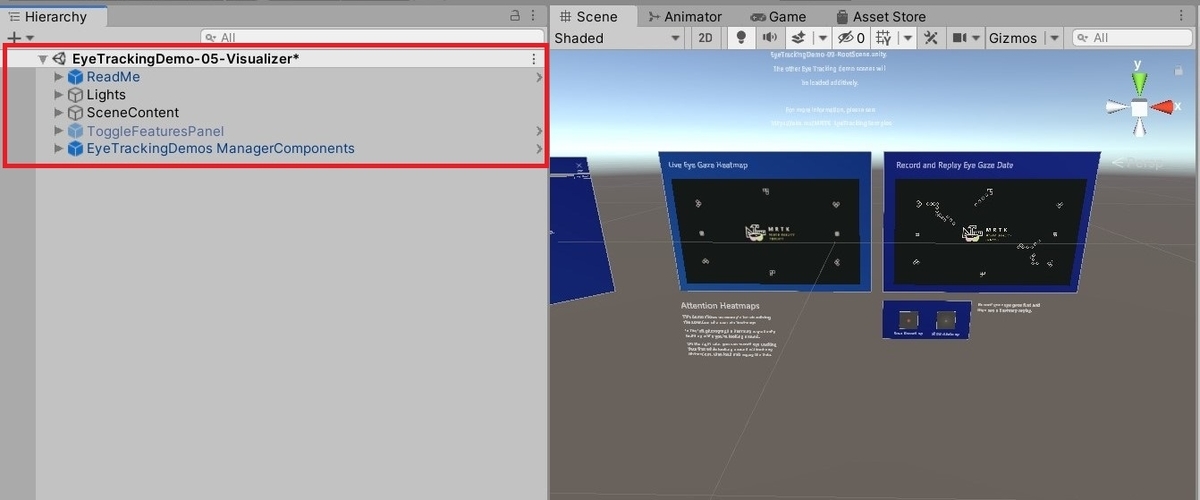This screenshot has width=1200, height=500.
Task: Open Gizmos dropdown arrow
Action: click(1055, 38)
